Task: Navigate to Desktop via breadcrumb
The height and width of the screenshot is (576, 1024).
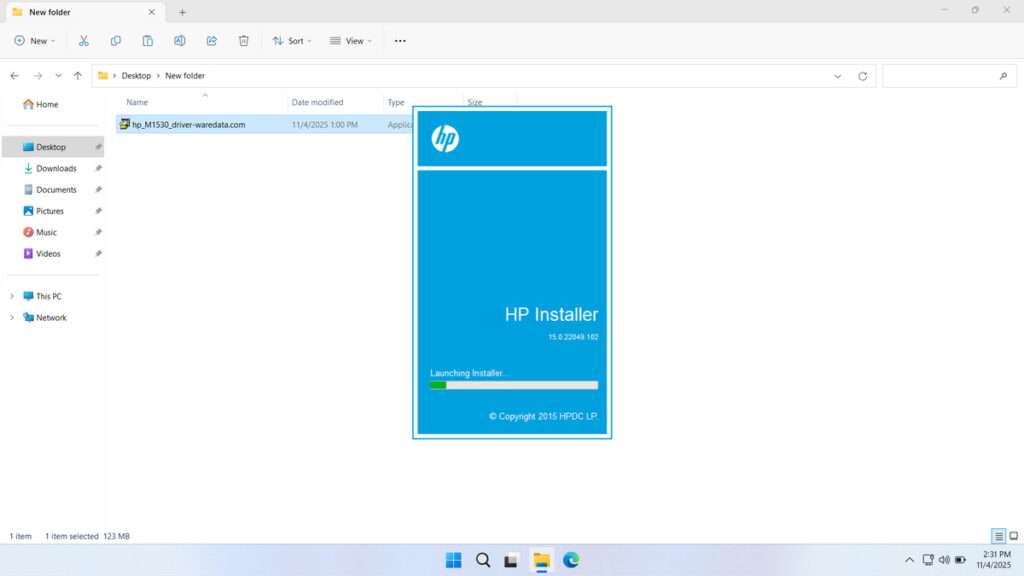Action: tap(136, 75)
